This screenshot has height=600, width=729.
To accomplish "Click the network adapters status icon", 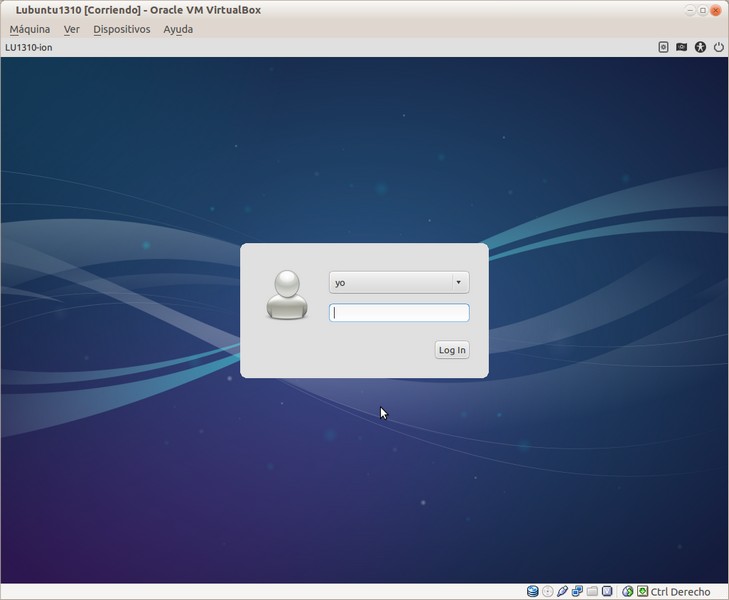I will click(x=578, y=591).
